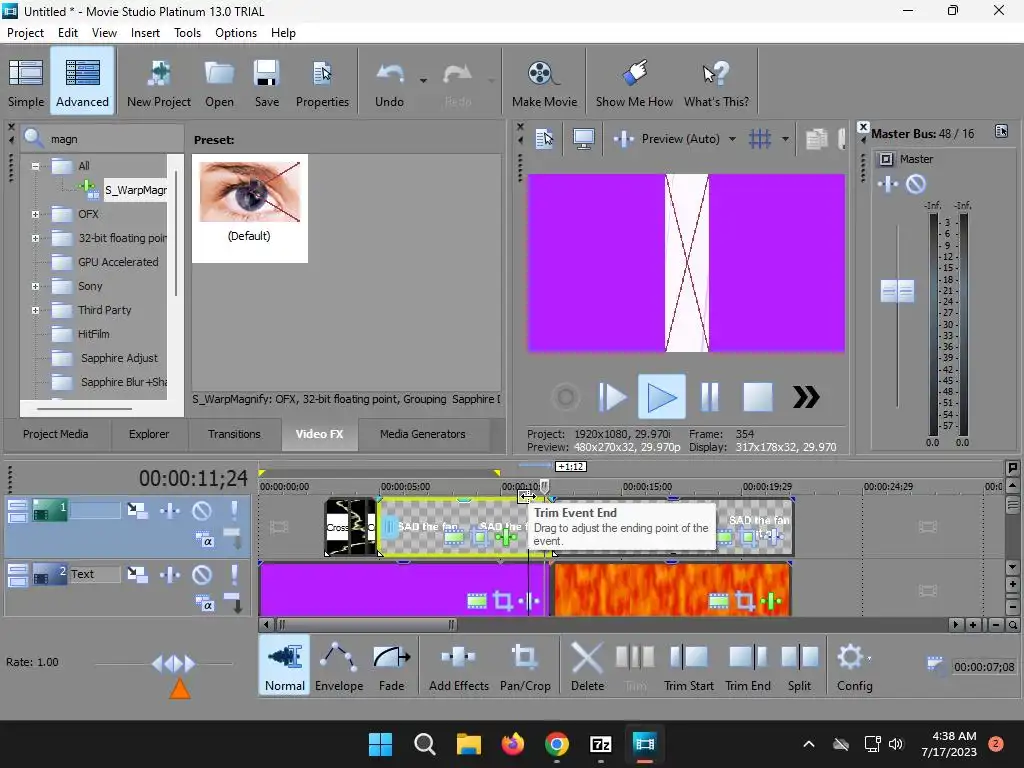Click Add Effects tool
The width and height of the screenshot is (1024, 768).
(458, 665)
